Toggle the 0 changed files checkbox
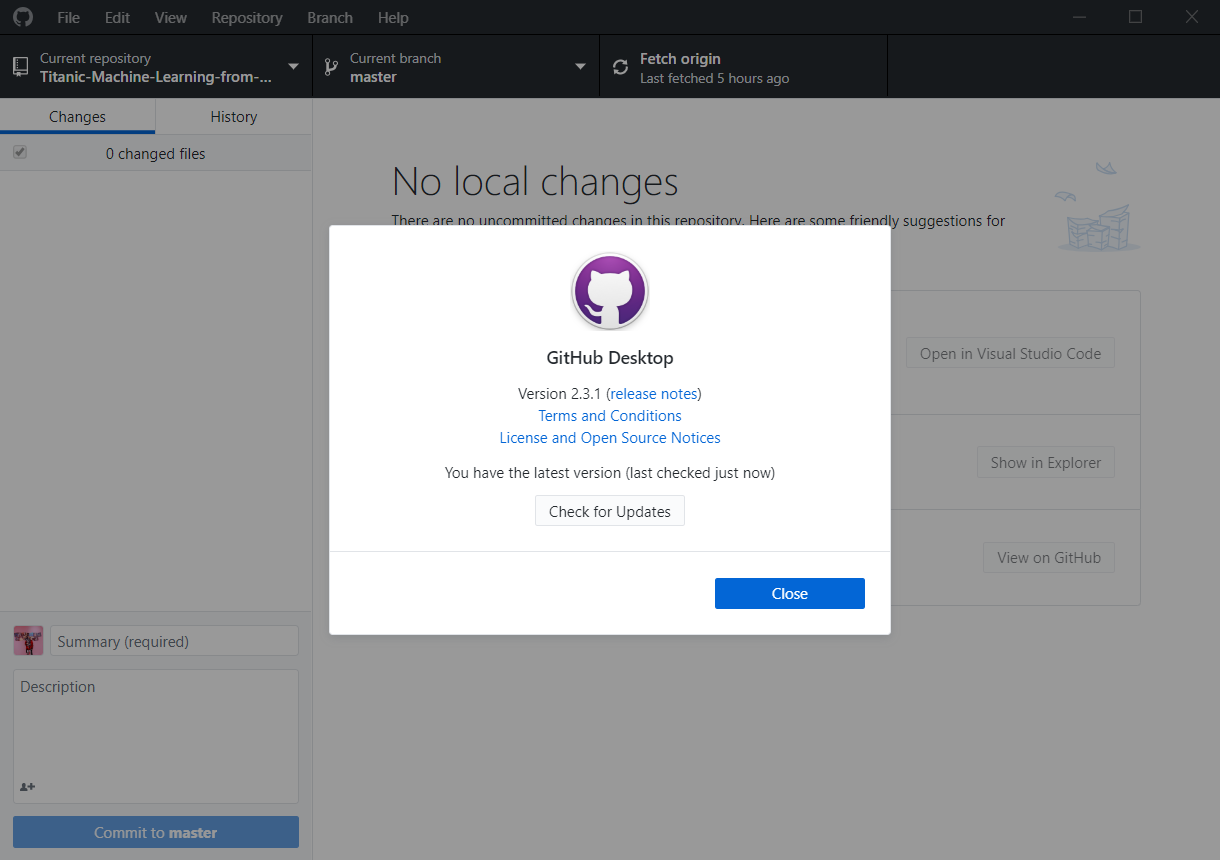Viewport: 1220px width, 860px height. [20, 152]
